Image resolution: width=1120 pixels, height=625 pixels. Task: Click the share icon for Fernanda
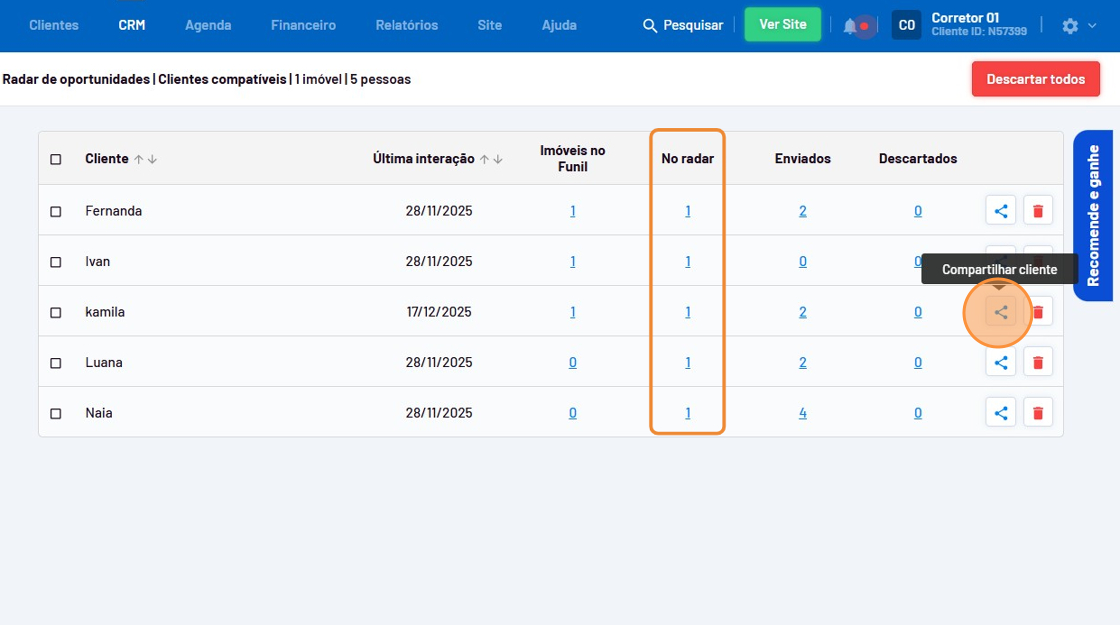1001,211
